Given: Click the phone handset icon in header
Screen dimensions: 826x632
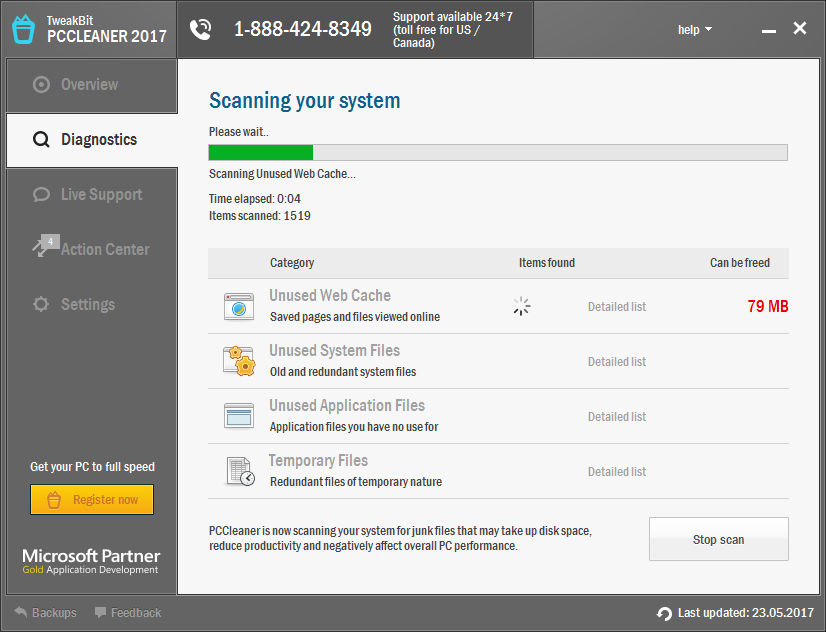Looking at the screenshot, I should (200, 29).
